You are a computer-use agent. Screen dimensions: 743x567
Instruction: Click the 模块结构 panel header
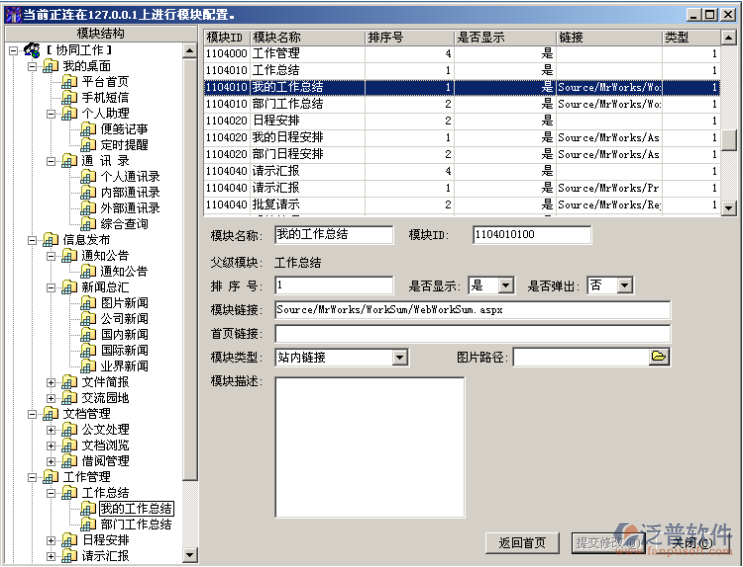point(101,34)
